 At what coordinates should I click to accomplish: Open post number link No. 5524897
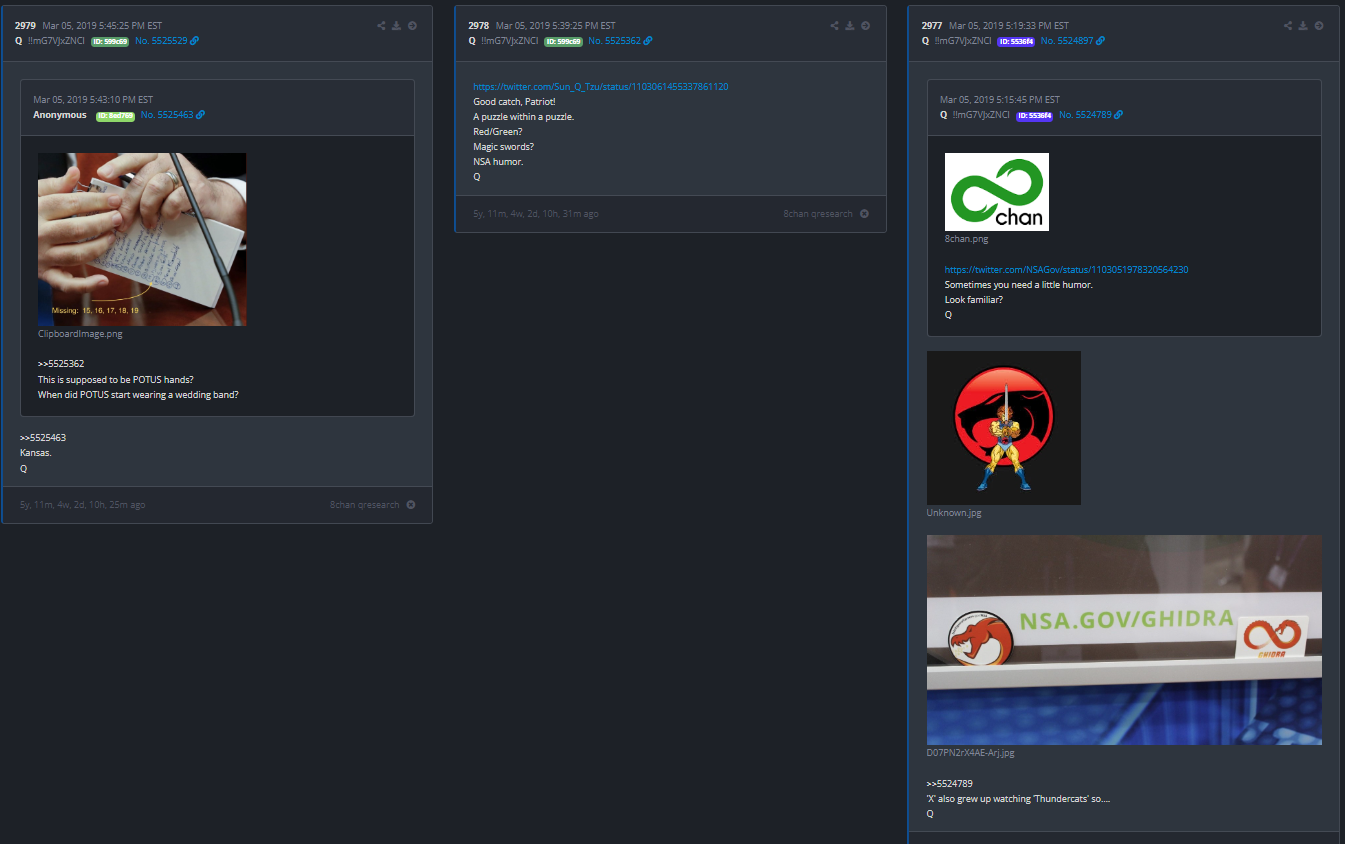click(x=1067, y=41)
